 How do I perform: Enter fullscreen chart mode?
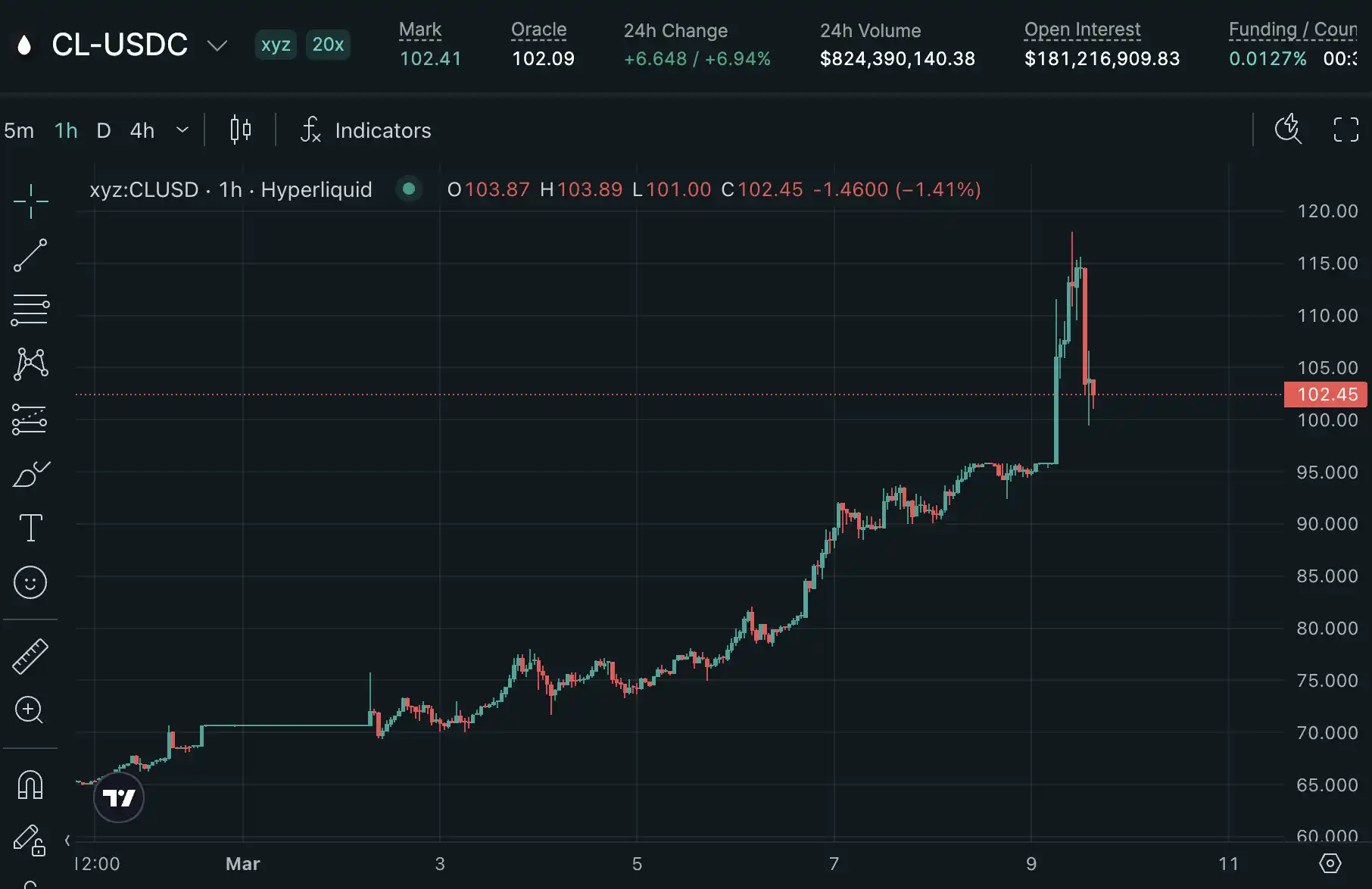pyautogui.click(x=1345, y=129)
